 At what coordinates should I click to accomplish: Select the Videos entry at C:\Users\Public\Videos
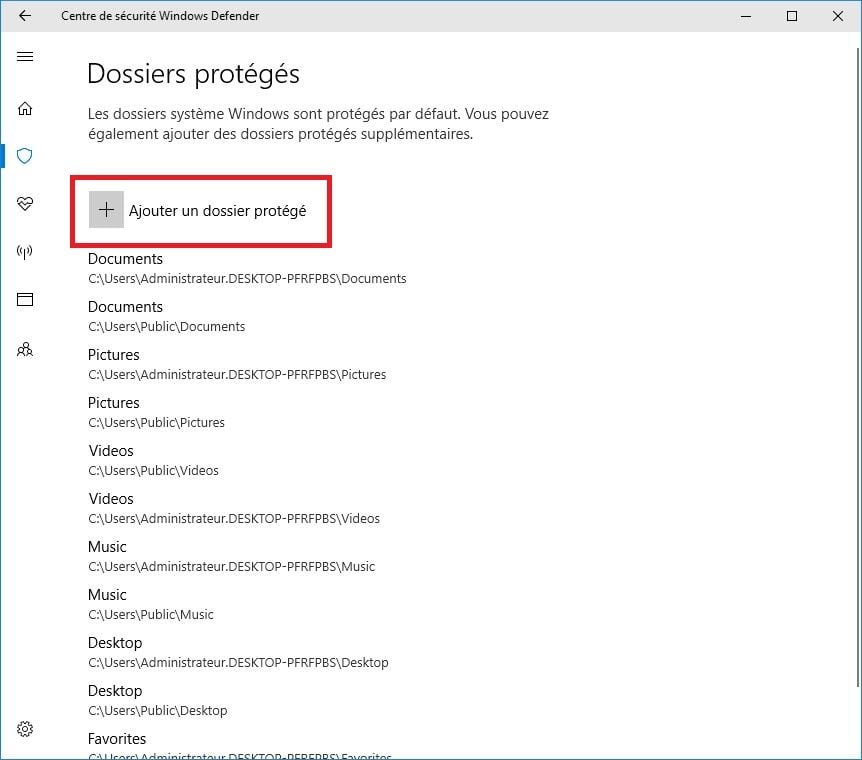(153, 460)
